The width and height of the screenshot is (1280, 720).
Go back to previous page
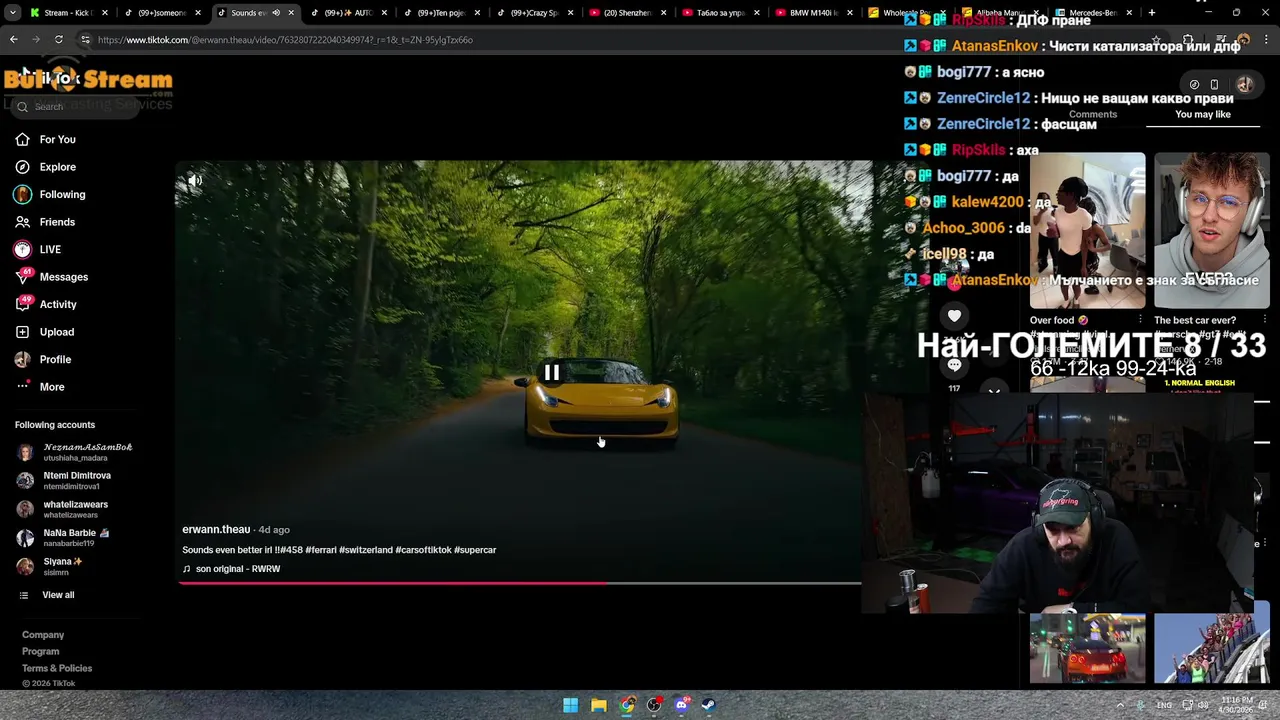click(14, 40)
